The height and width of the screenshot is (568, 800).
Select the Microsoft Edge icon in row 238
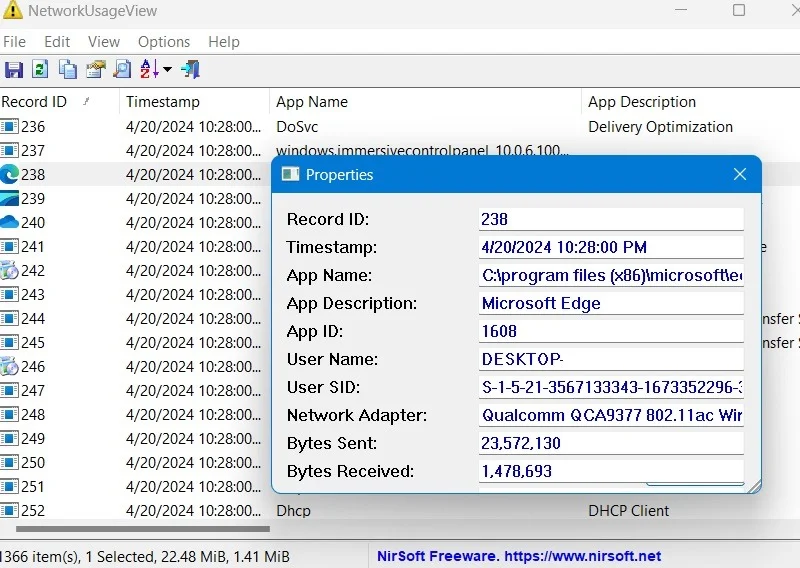tap(9, 175)
